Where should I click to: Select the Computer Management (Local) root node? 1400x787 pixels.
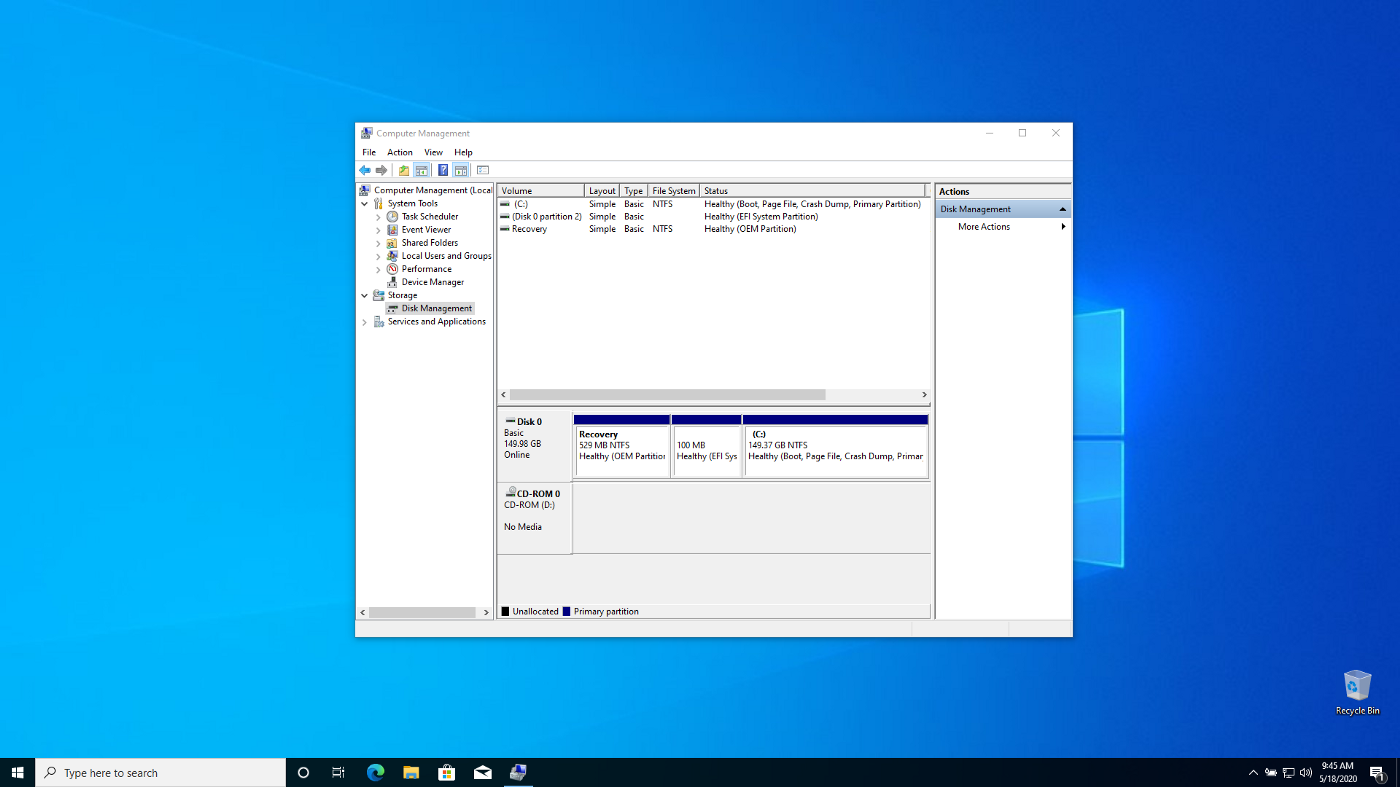tap(433, 190)
